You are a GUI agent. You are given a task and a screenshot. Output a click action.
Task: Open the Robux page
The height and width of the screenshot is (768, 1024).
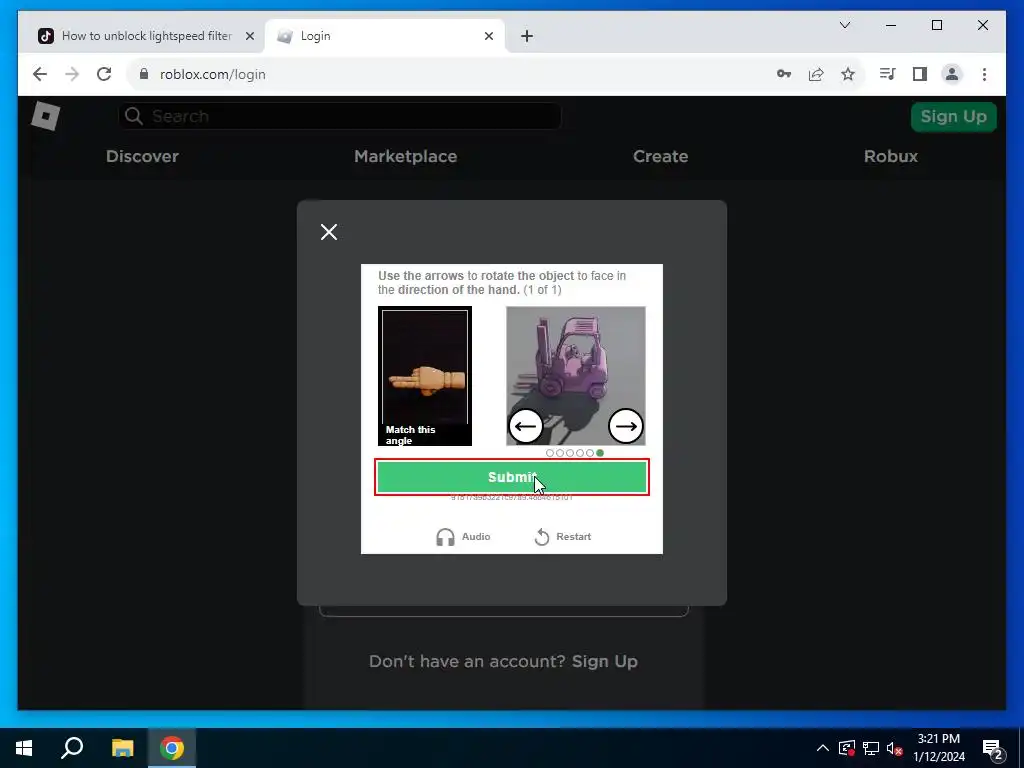(891, 156)
